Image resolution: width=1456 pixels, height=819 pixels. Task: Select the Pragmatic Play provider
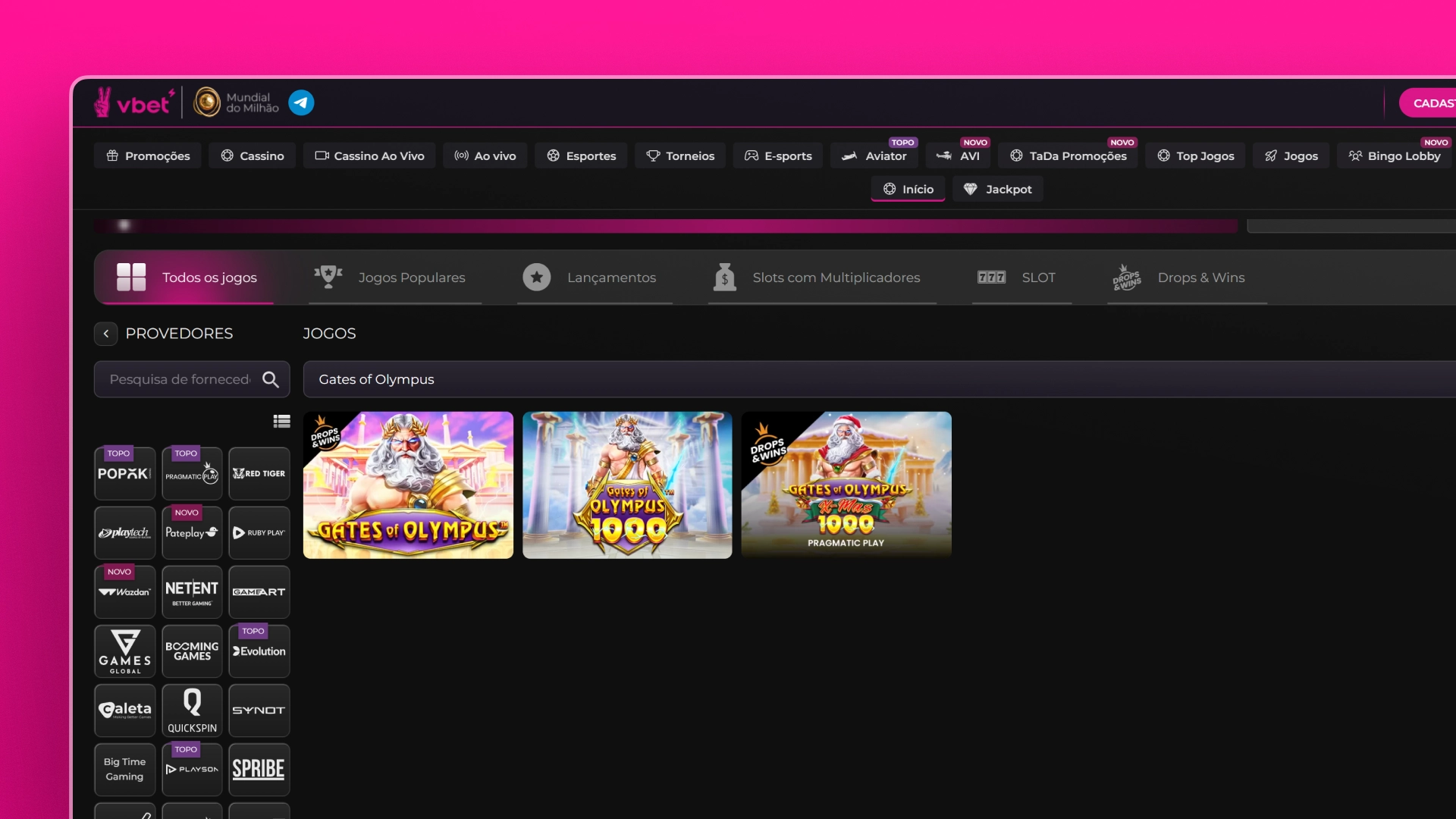[192, 474]
